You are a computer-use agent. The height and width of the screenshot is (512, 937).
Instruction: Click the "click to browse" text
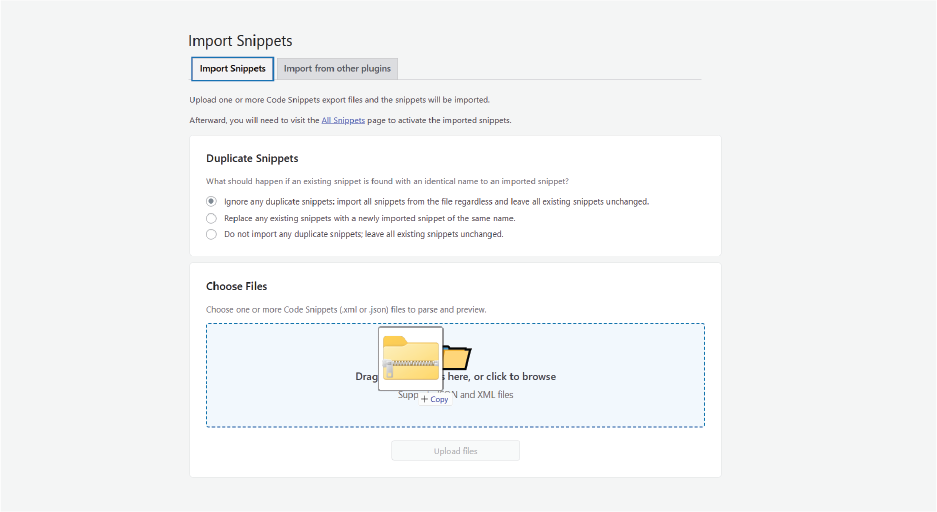515,377
